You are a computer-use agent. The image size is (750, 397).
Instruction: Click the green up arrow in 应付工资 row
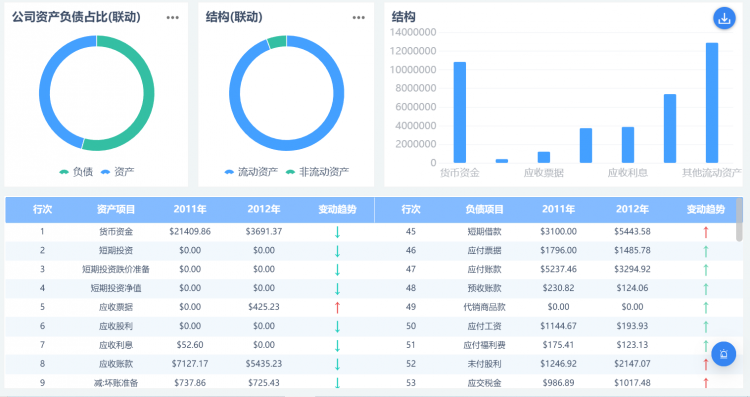pos(706,327)
